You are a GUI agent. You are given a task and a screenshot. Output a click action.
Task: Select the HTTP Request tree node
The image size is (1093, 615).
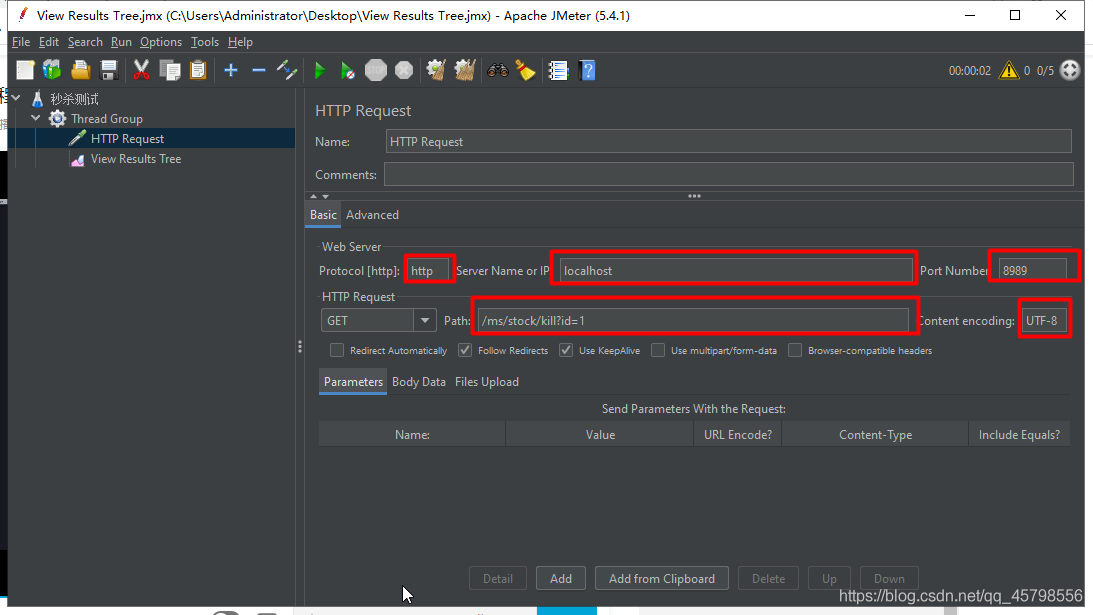click(x=128, y=139)
